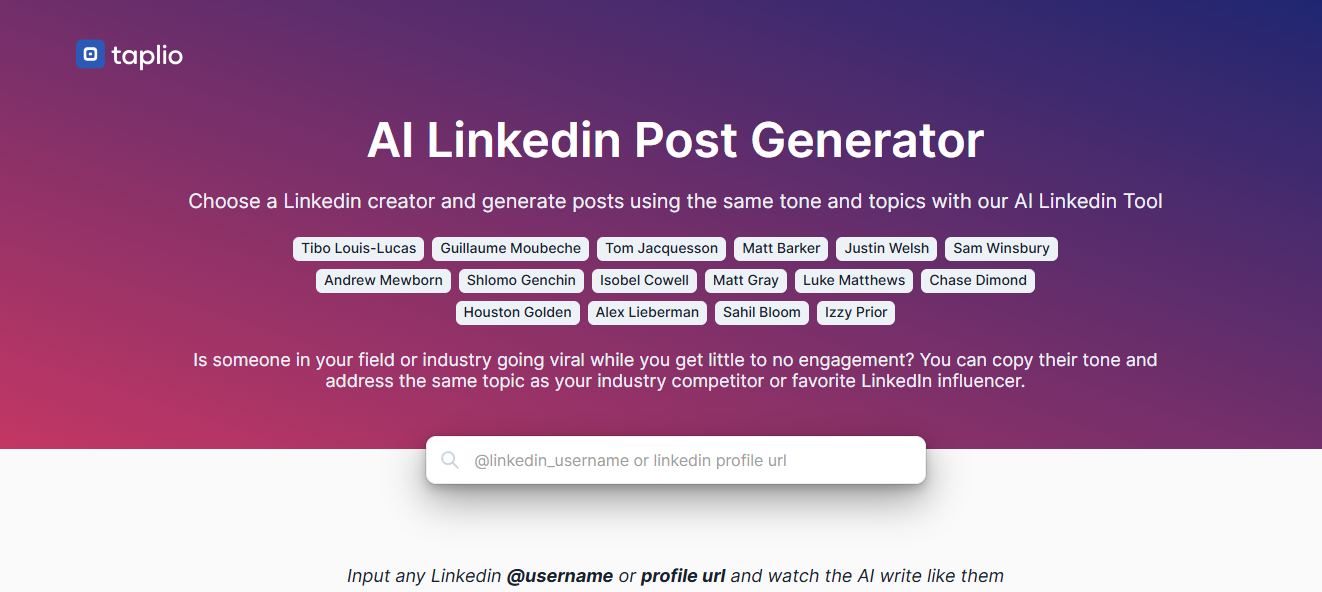Click the Taplio wordmark text
Viewport: 1322px width, 592px height.
click(x=145, y=55)
